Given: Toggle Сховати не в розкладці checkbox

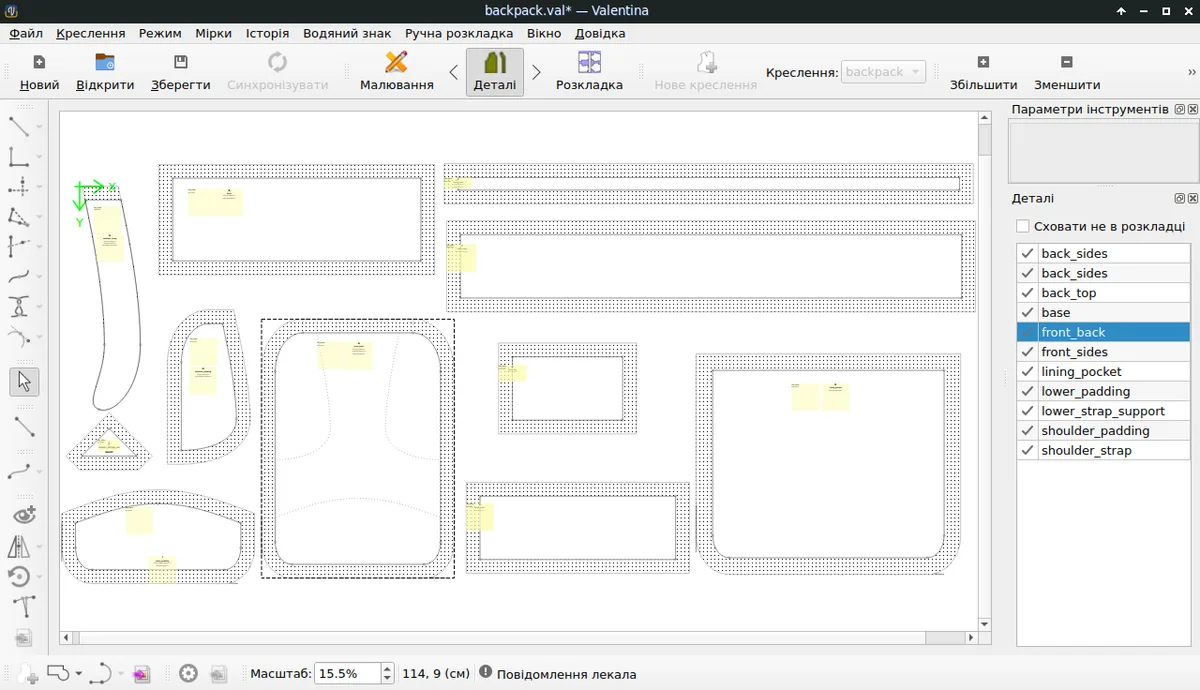Looking at the screenshot, I should (x=1022, y=227).
